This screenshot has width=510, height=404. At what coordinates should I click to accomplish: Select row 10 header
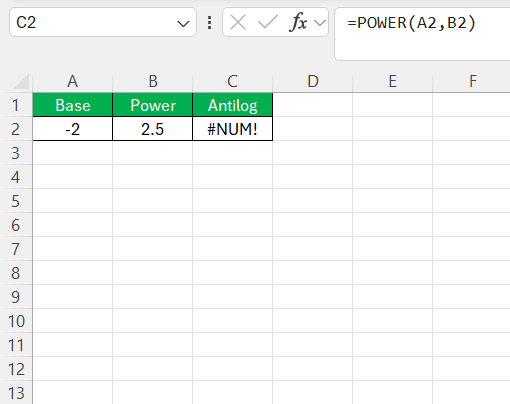point(16,321)
